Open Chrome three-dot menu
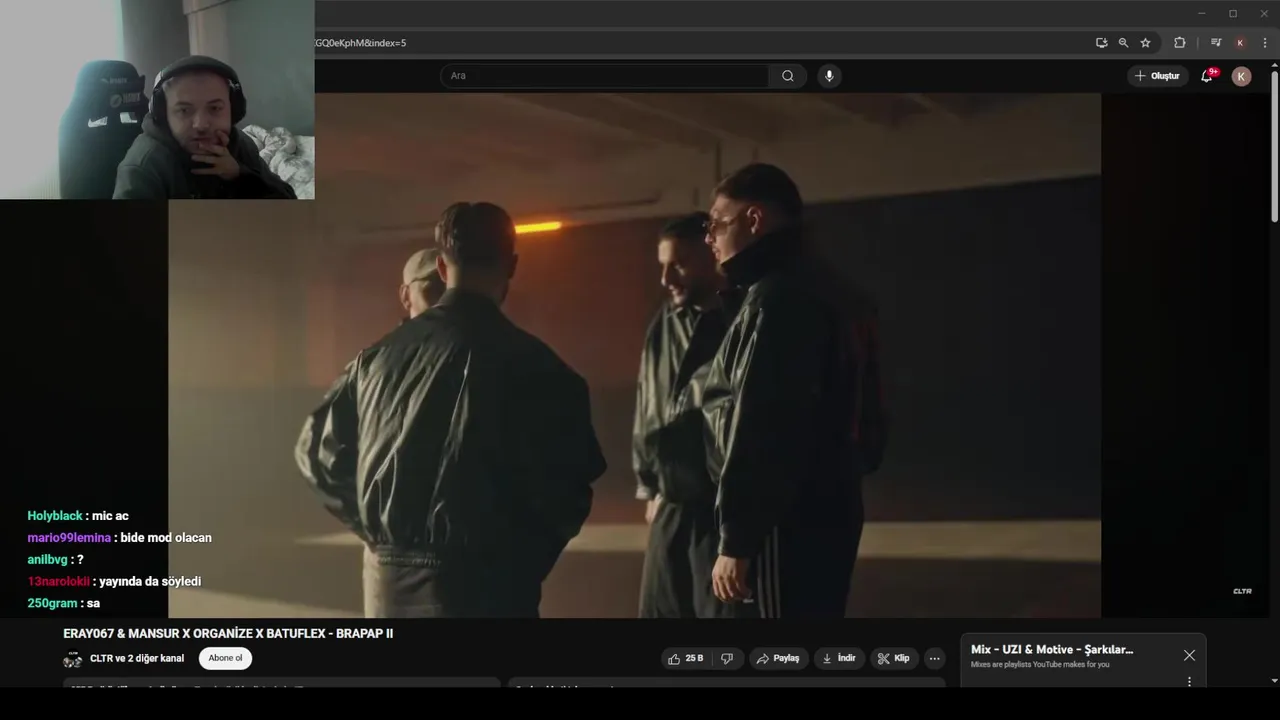The image size is (1280, 720). [x=1265, y=43]
